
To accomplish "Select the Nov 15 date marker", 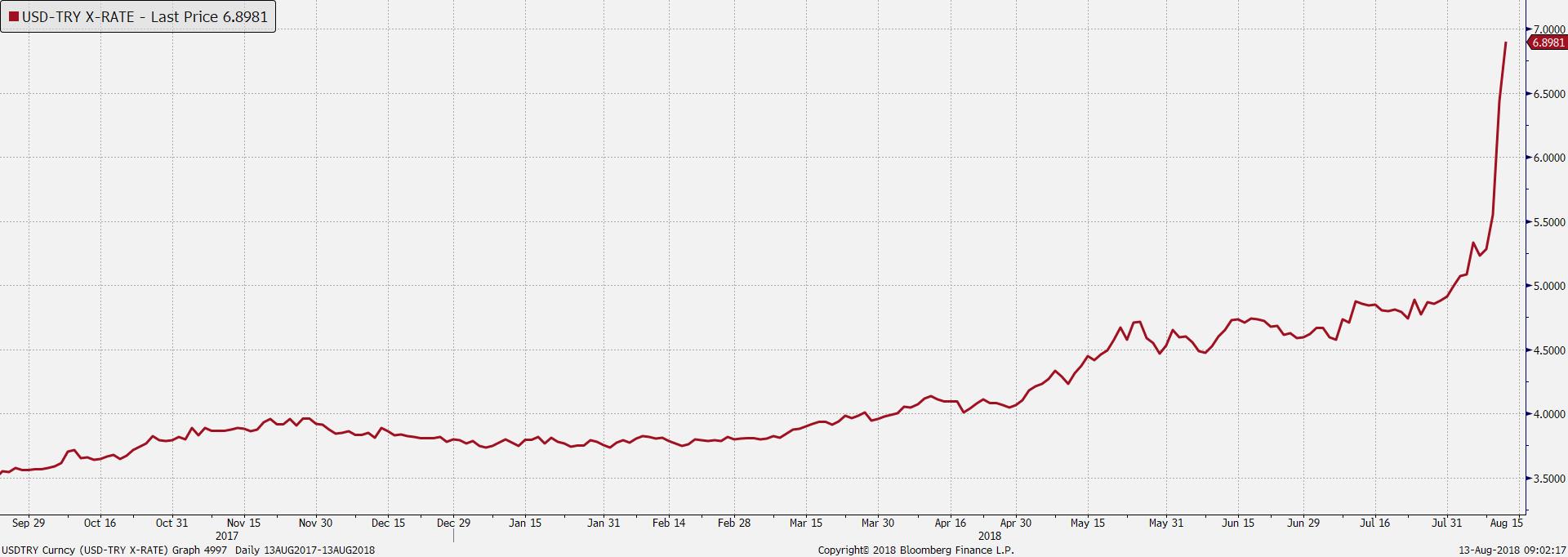I will 243,523.
